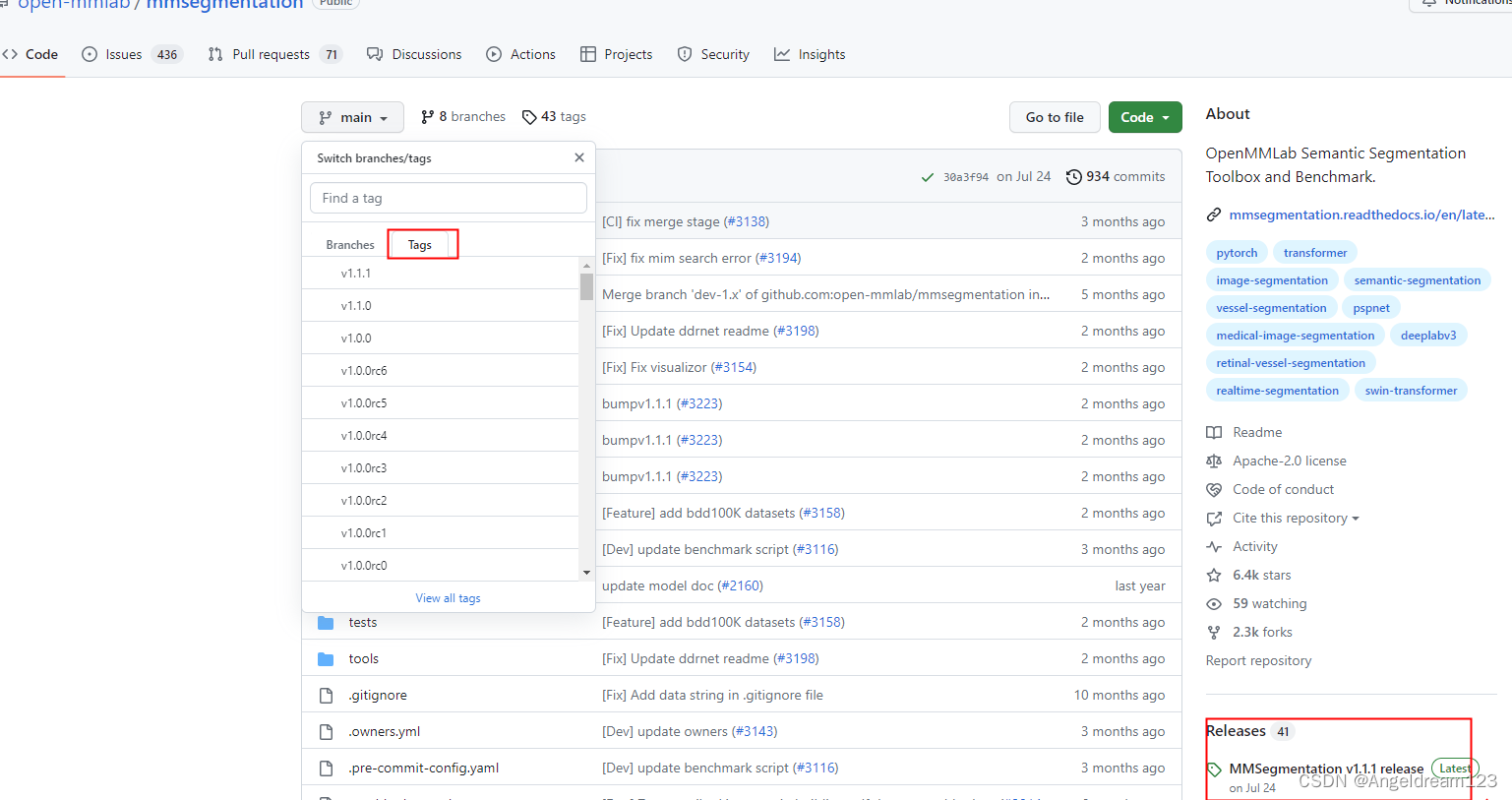Open the Code of conduct link

(x=1271, y=489)
